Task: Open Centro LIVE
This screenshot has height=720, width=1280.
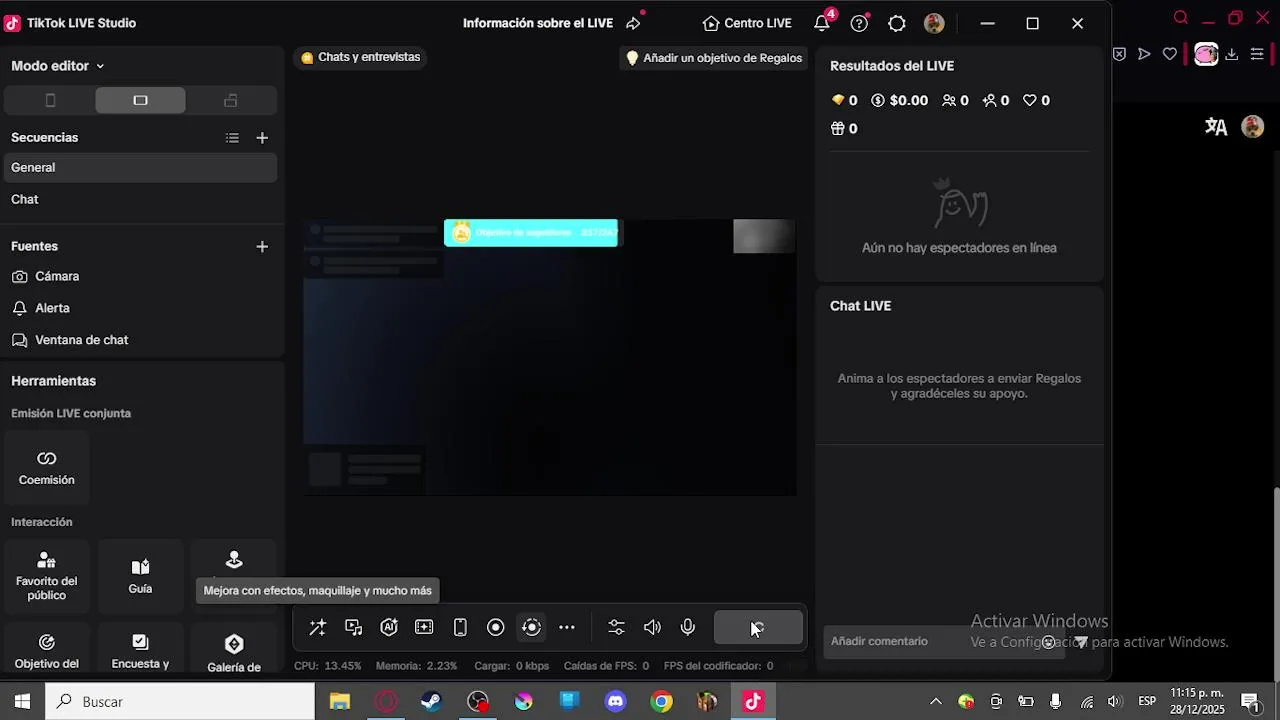Action: (x=747, y=23)
